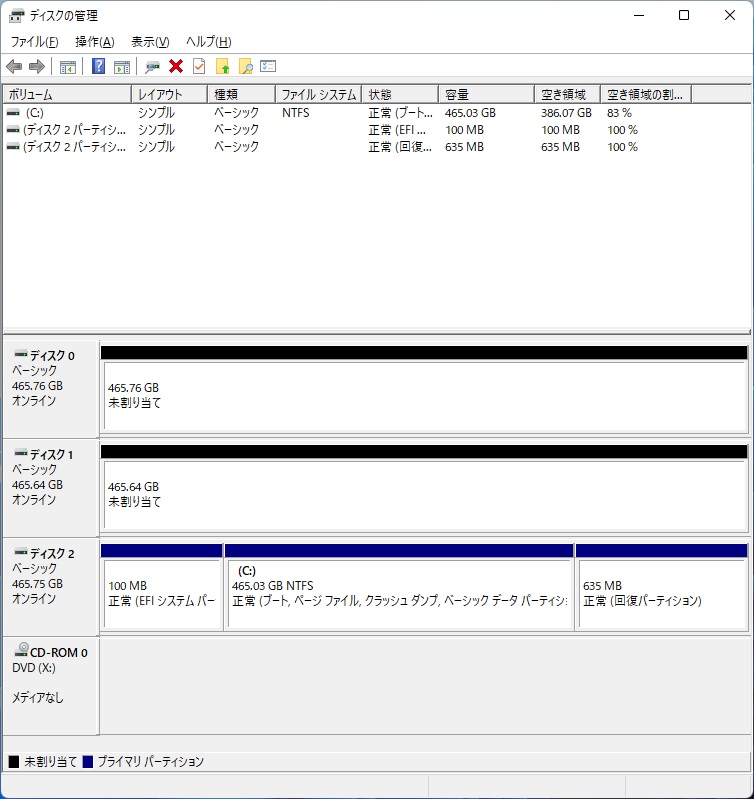754x799 pixels.
Task: Click the red X delete icon
Action: pyautogui.click(x=176, y=66)
